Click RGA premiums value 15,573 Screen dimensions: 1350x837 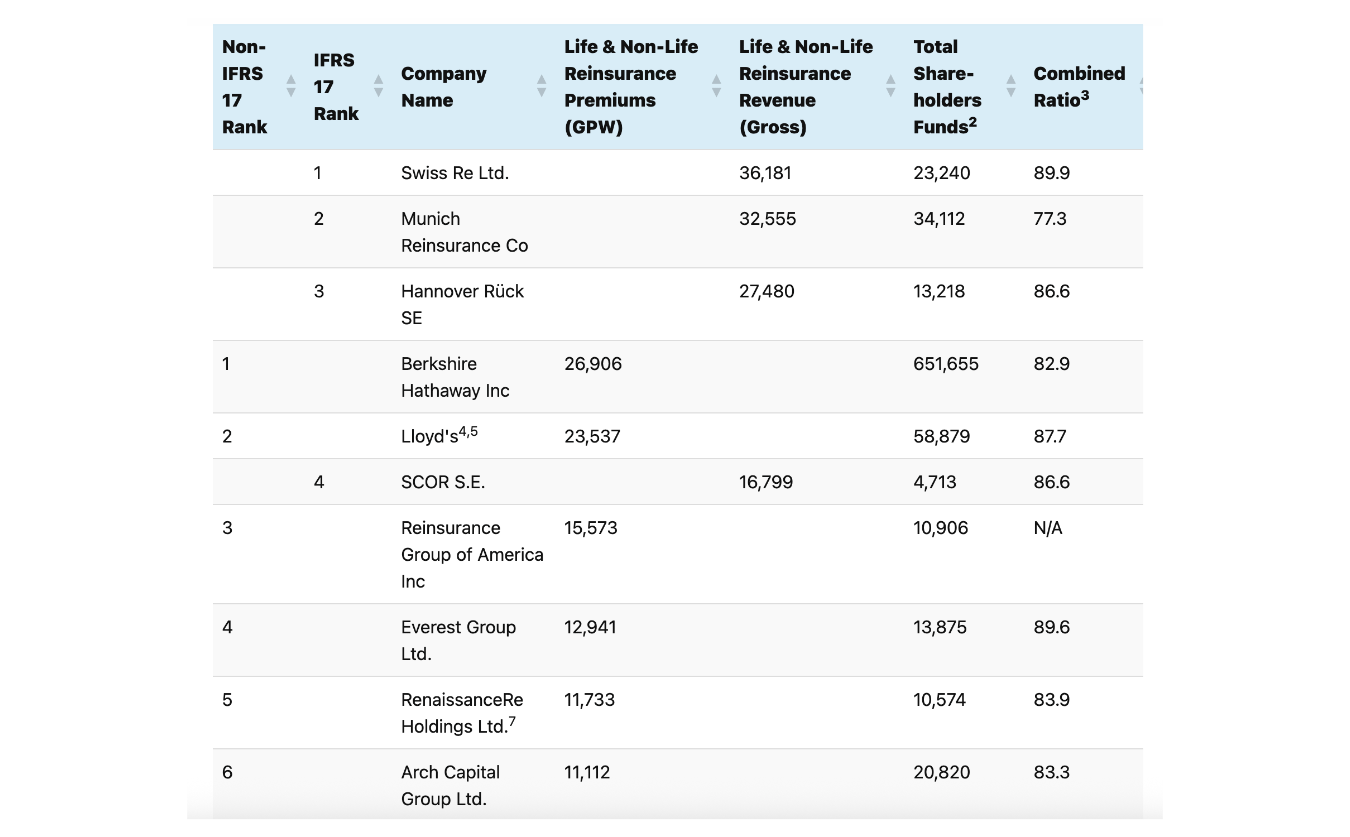pyautogui.click(x=591, y=528)
